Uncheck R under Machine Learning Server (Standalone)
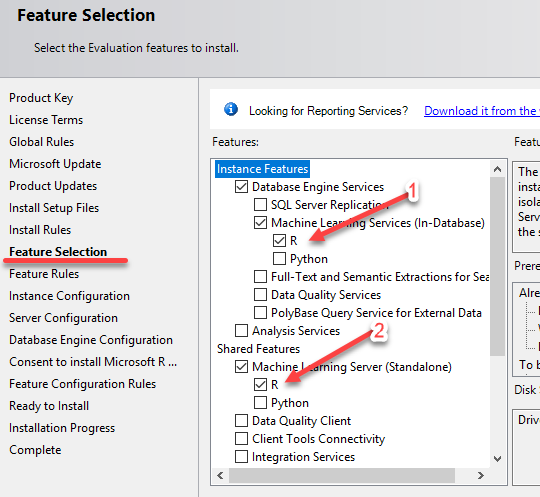The width and height of the screenshot is (540, 497). coord(260,384)
